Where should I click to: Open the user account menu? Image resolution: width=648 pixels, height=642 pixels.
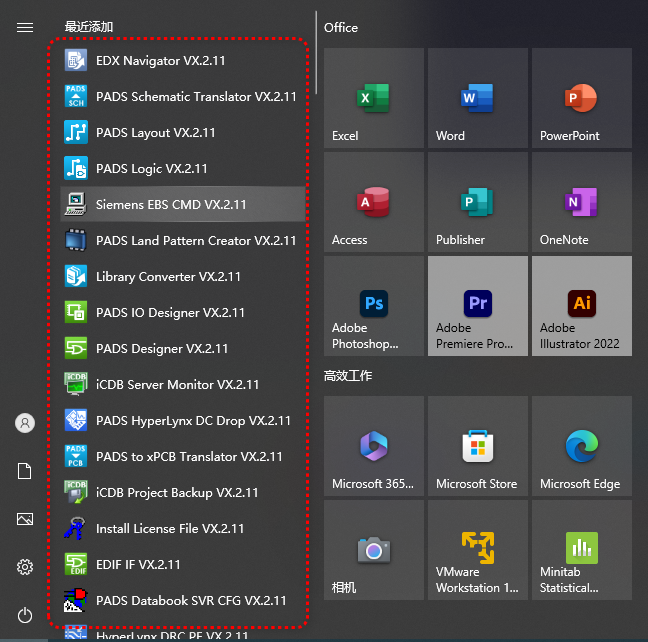point(25,423)
